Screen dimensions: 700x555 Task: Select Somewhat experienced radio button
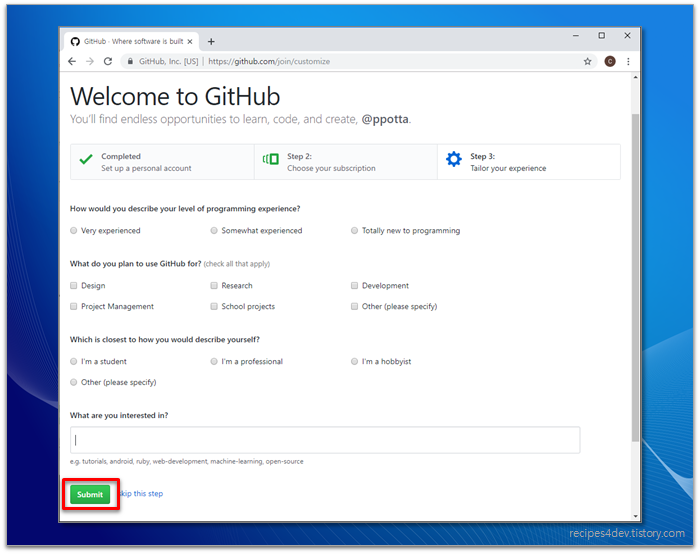[214, 230]
